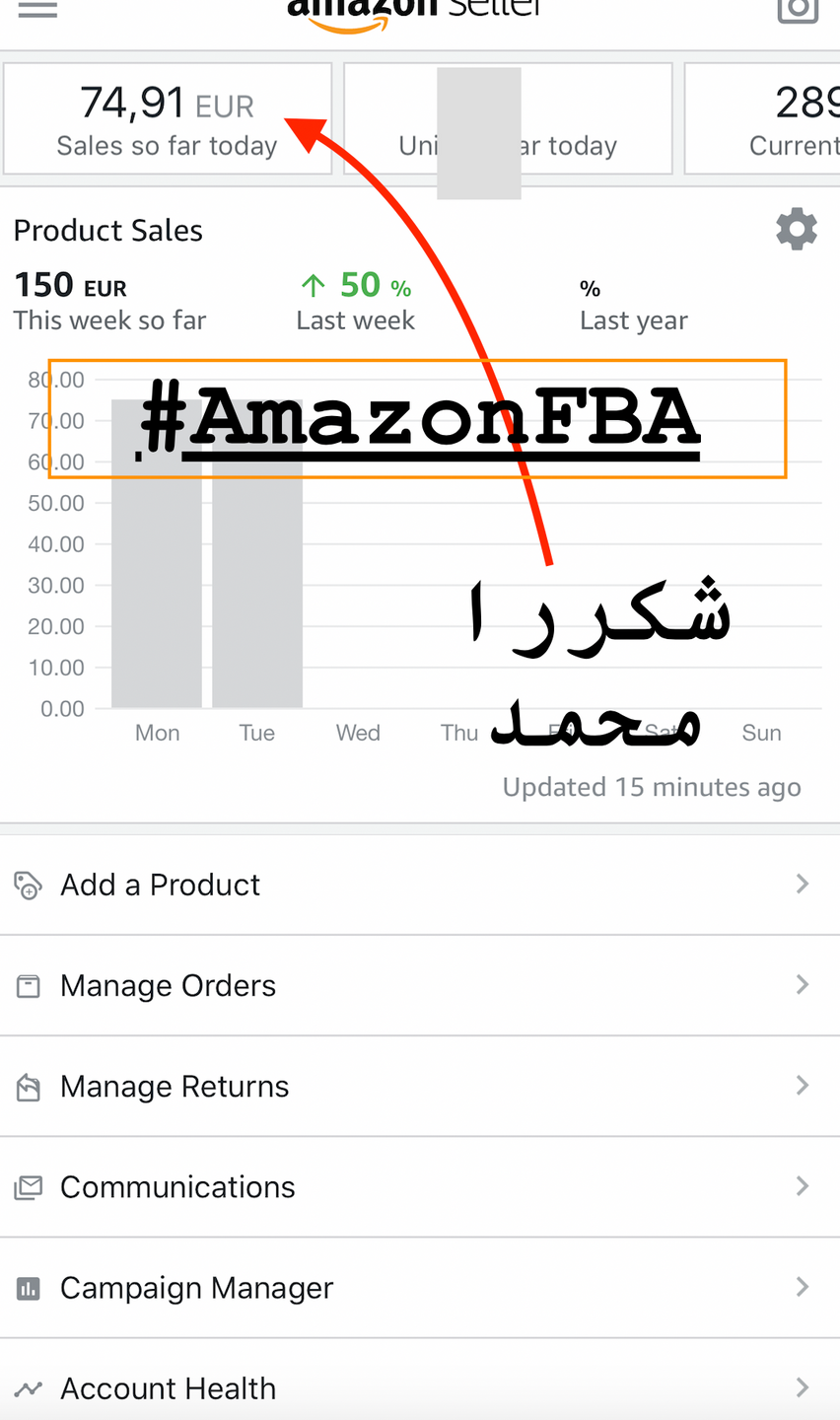Open Product Sales settings gear
Image resolution: width=840 pixels, height=1420 pixels.
coord(797,229)
